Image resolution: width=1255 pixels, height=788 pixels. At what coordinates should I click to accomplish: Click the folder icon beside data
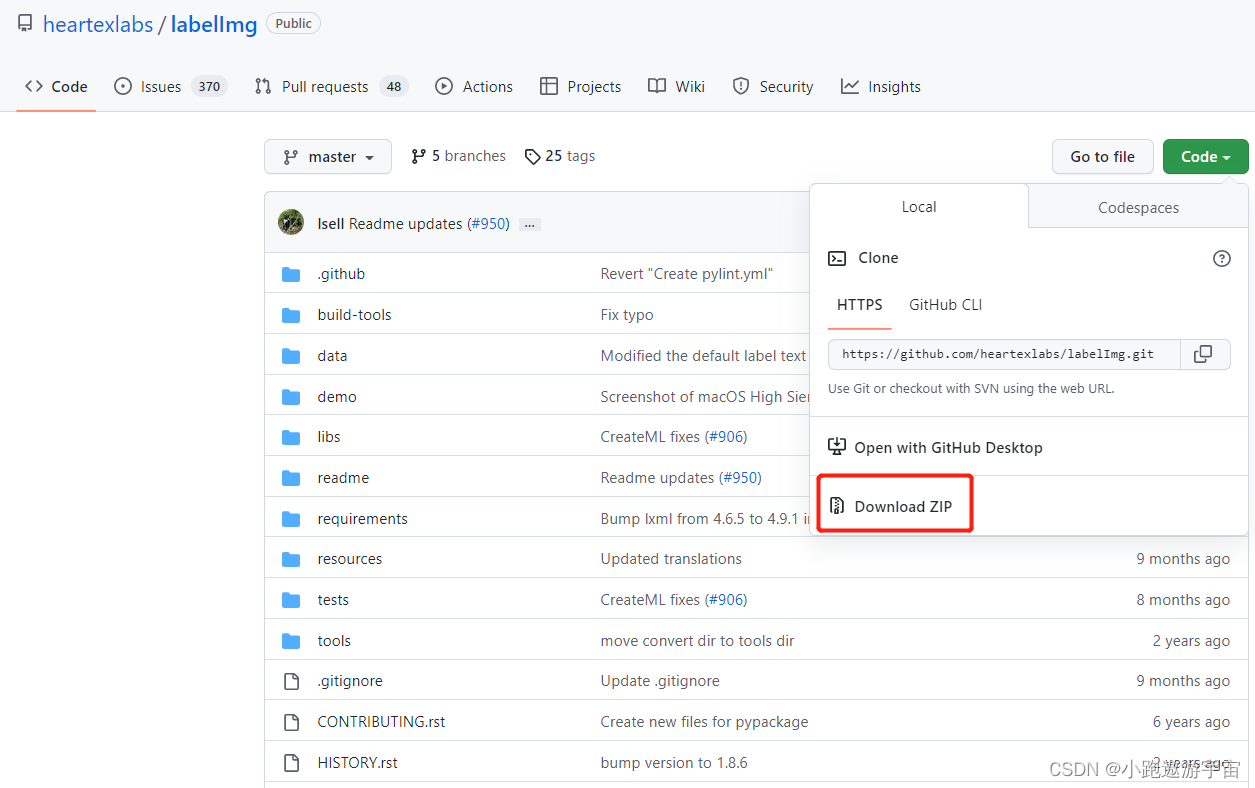point(291,356)
